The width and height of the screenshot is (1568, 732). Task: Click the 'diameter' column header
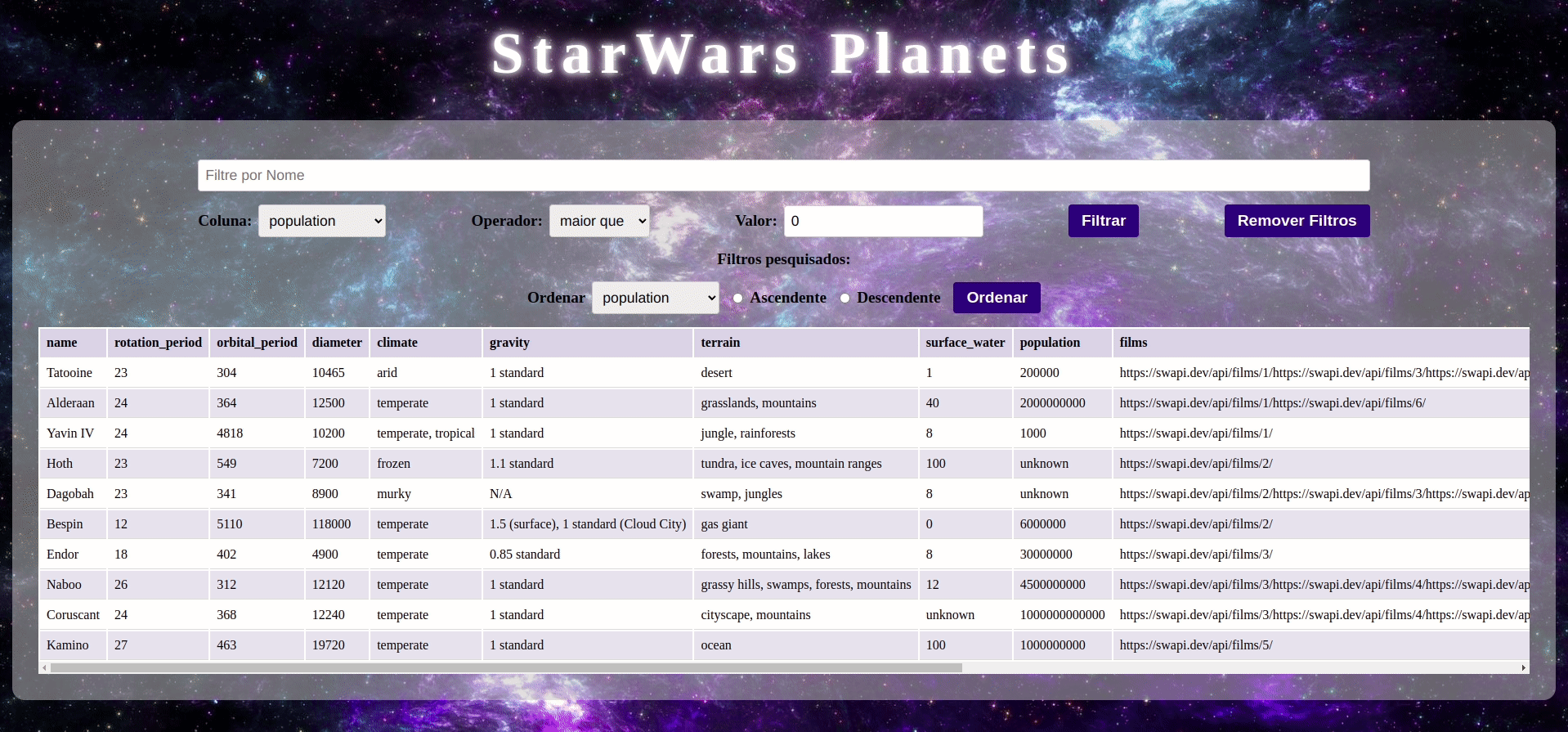(337, 343)
